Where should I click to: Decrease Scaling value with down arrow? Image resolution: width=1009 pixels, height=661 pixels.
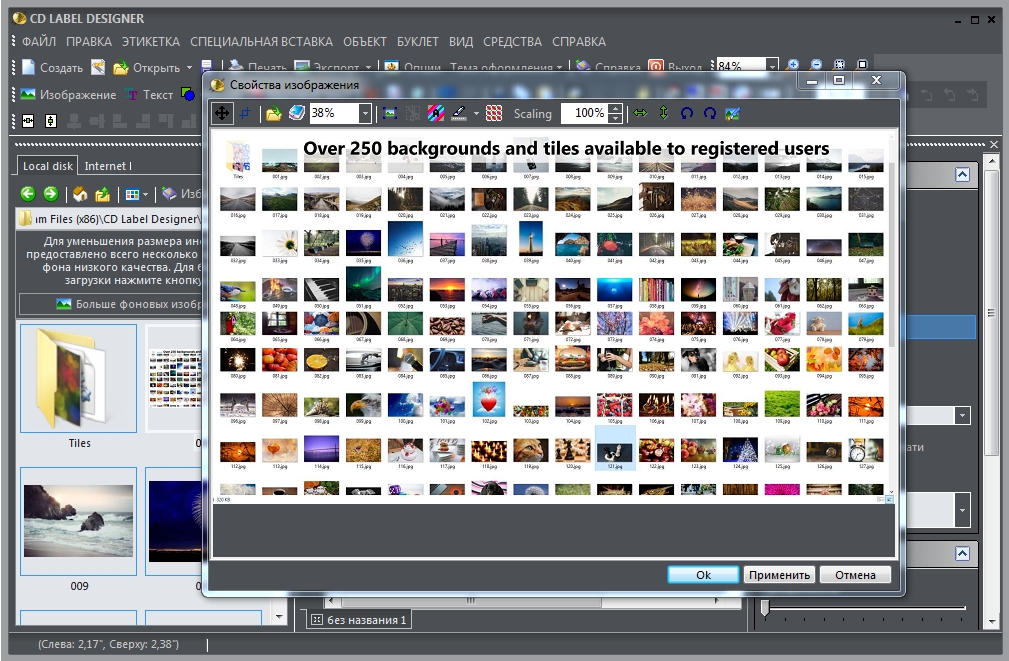(616, 118)
